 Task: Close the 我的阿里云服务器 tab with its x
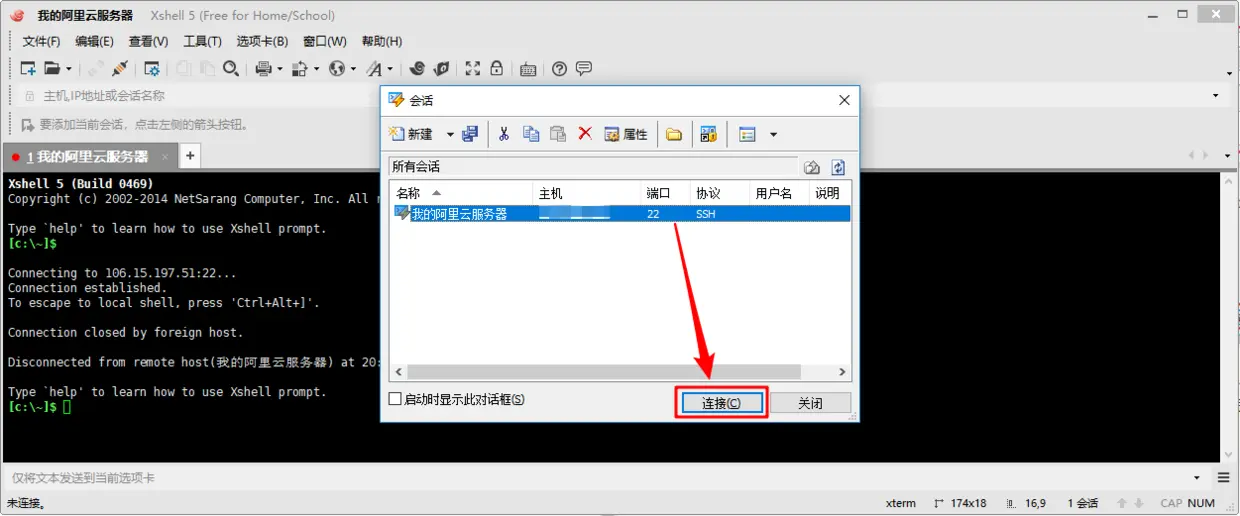(x=165, y=156)
